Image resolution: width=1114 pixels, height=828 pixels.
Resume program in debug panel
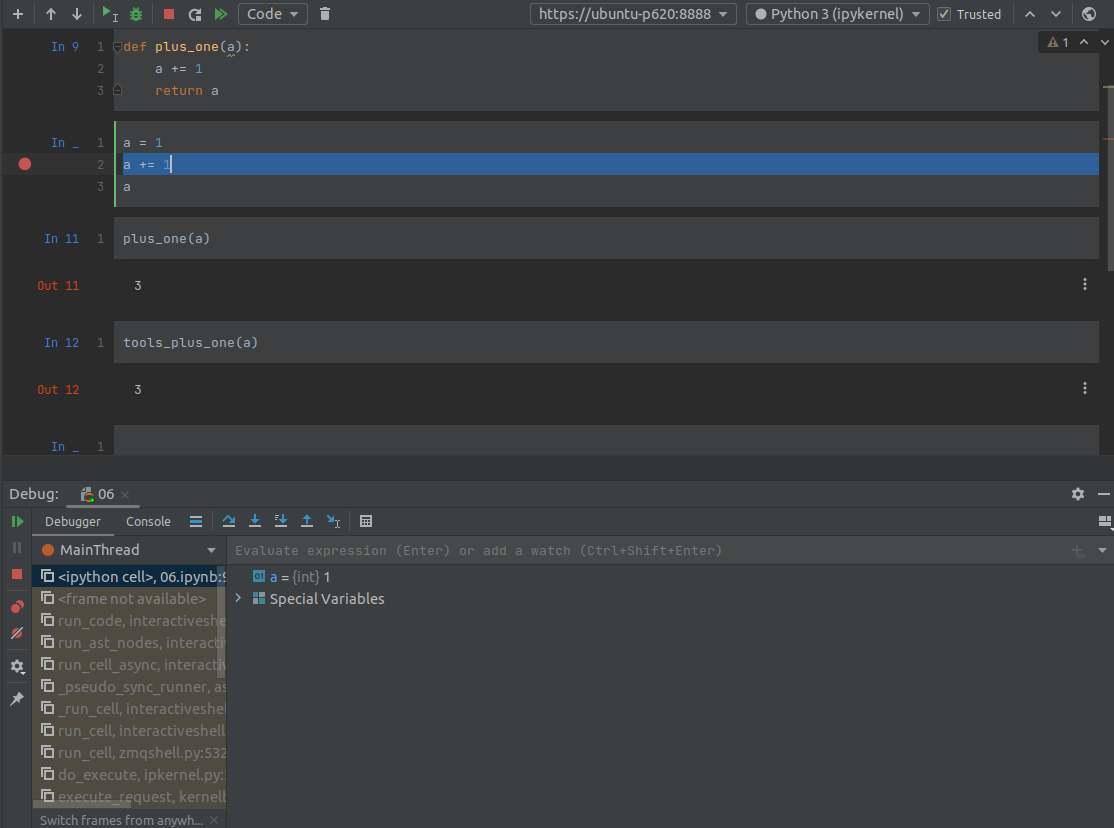(17, 522)
